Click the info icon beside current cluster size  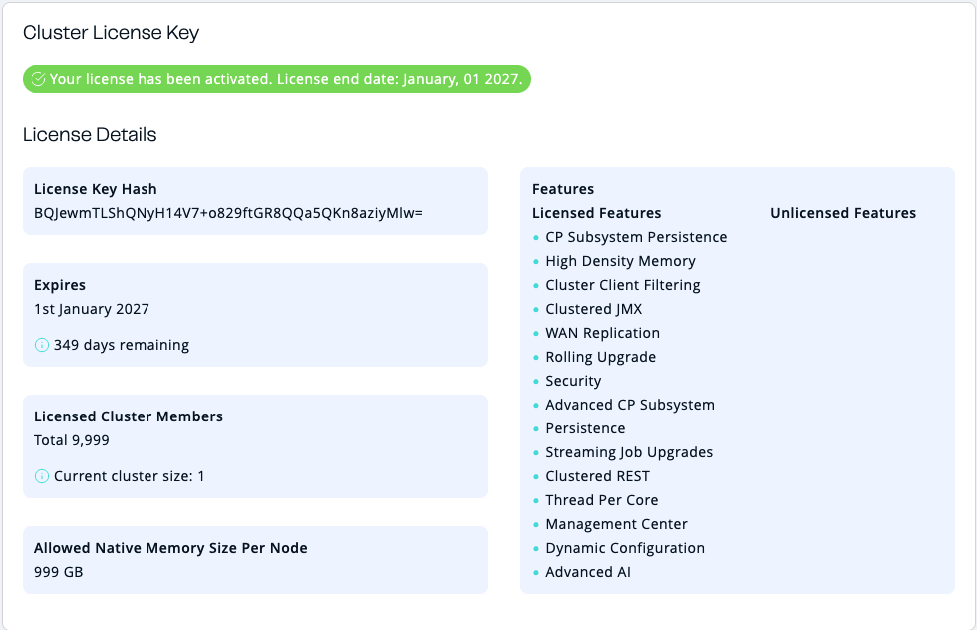(40, 475)
